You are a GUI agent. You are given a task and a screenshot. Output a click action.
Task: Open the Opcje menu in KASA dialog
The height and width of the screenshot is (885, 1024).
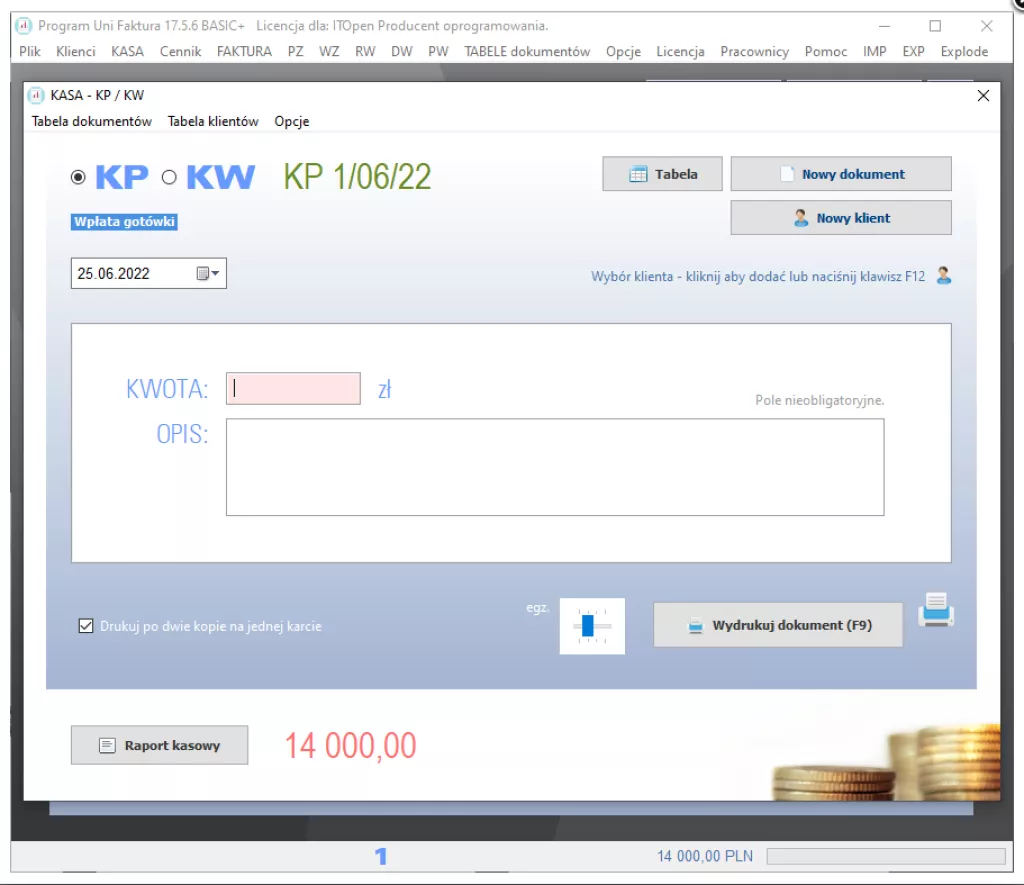(292, 121)
